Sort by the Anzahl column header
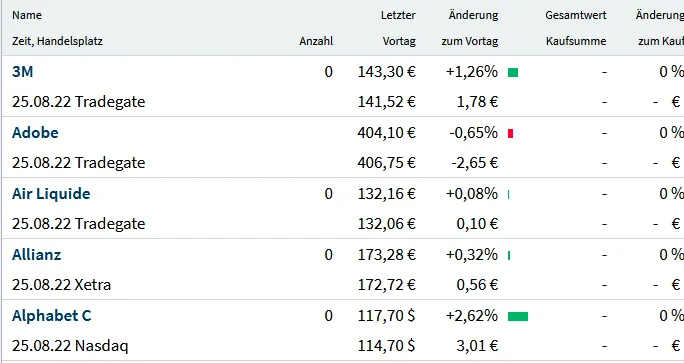 coord(316,41)
